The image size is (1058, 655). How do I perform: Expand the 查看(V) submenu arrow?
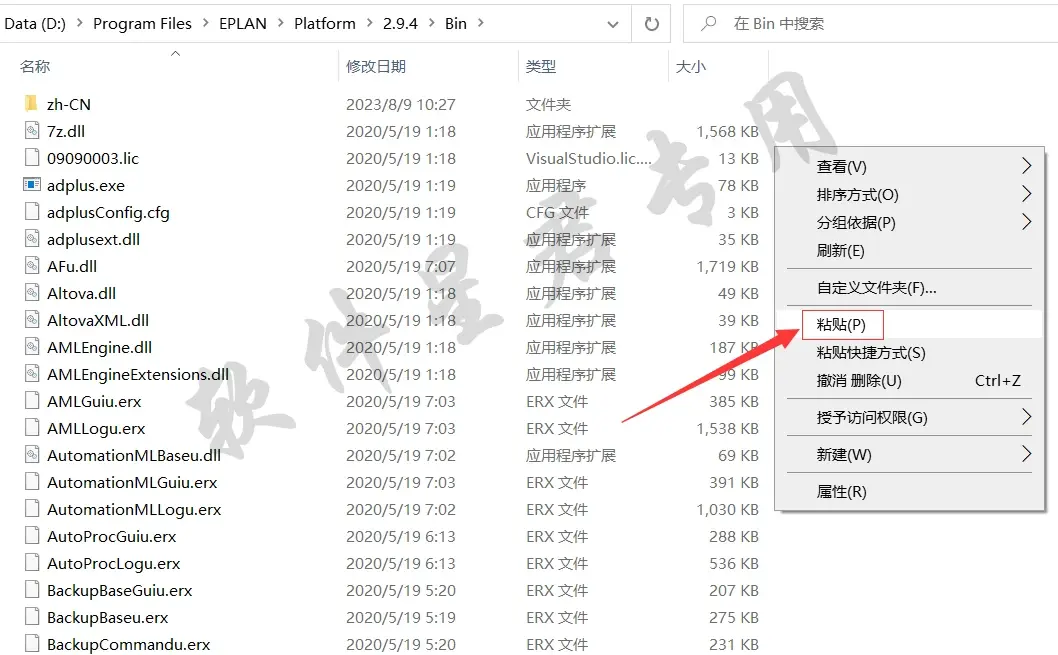coord(1026,165)
